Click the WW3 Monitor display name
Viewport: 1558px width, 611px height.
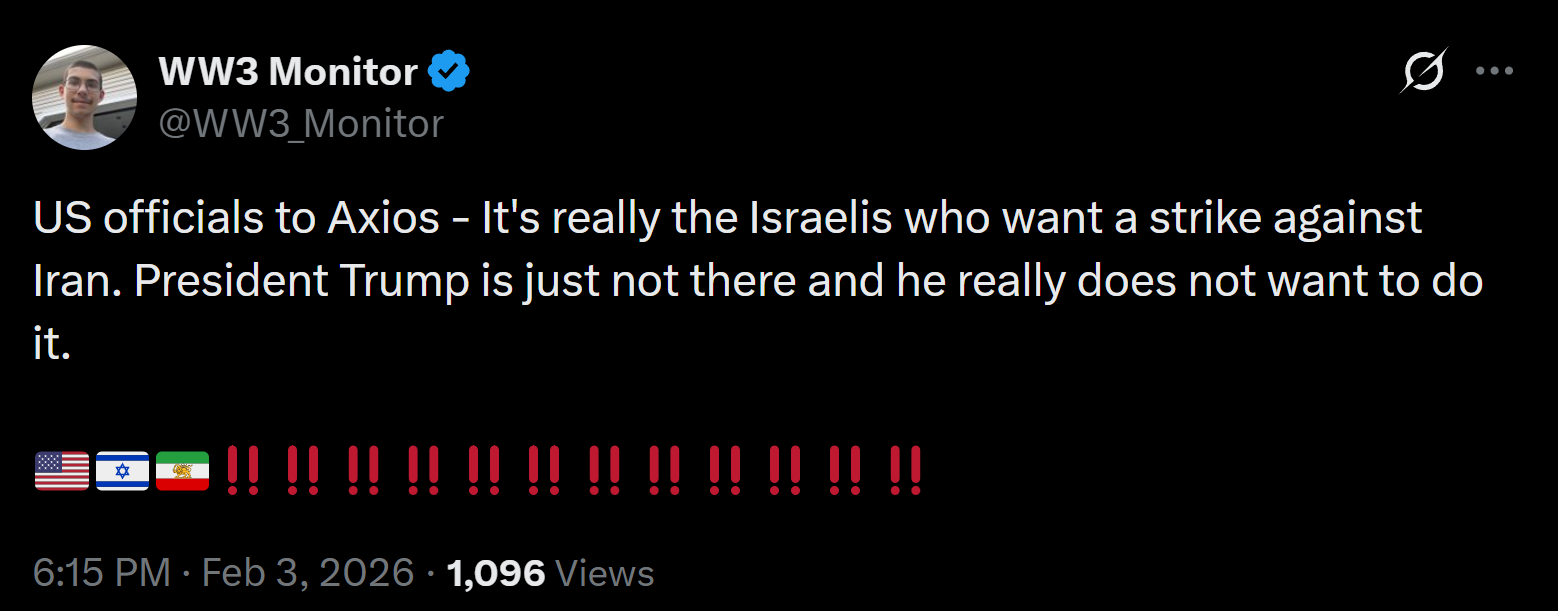tap(288, 72)
